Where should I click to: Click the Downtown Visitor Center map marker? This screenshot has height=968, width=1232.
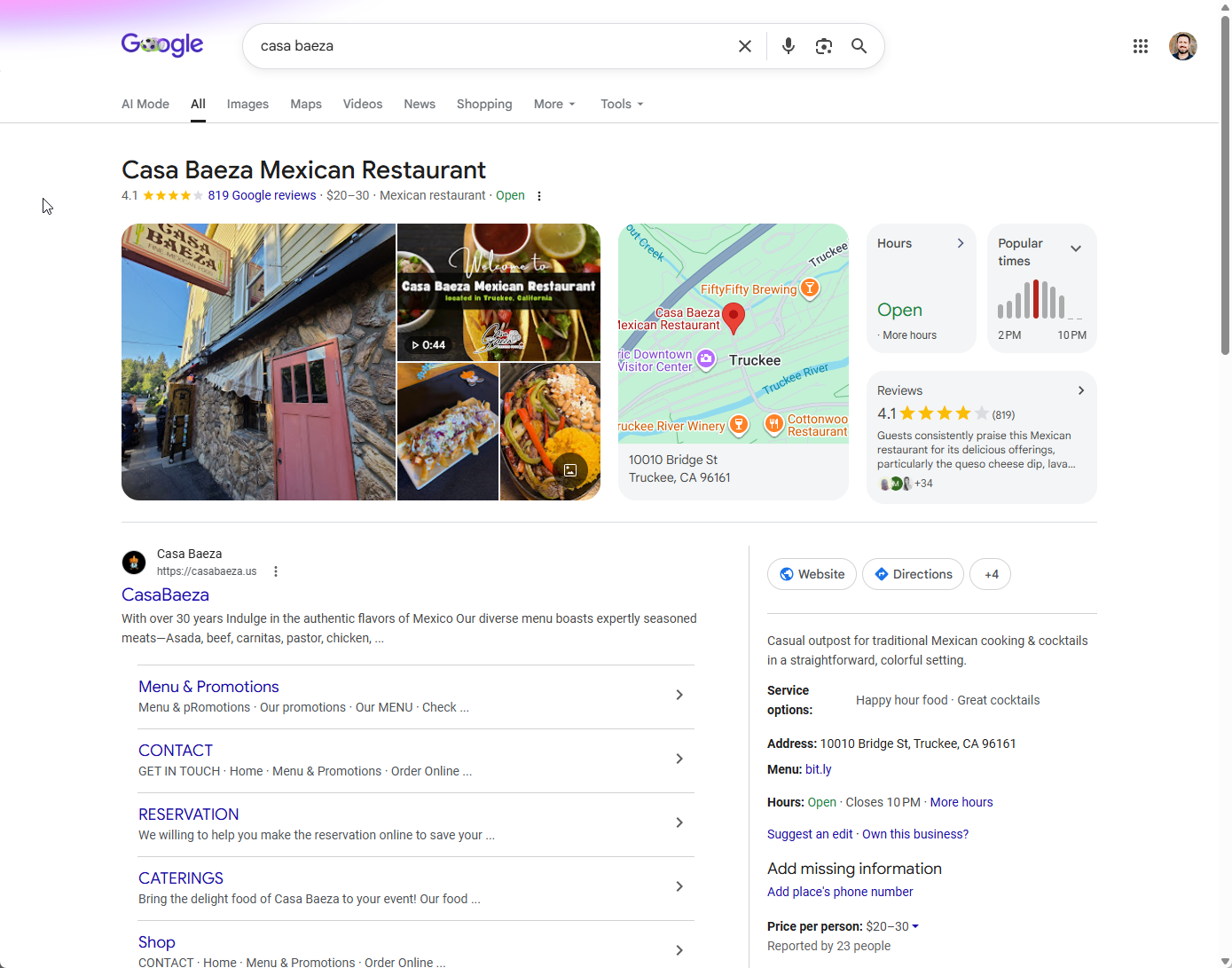click(706, 359)
